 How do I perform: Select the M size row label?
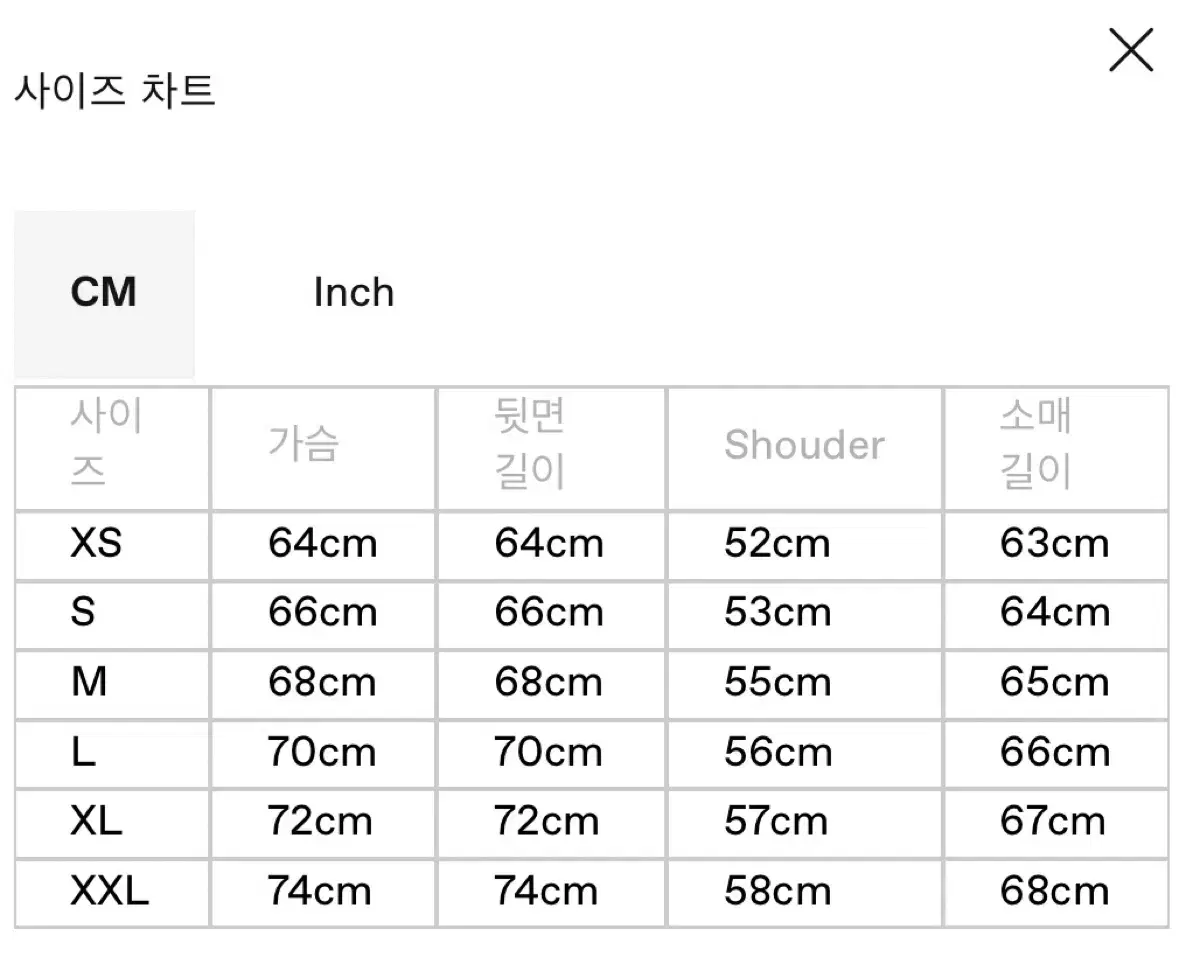tap(89, 683)
